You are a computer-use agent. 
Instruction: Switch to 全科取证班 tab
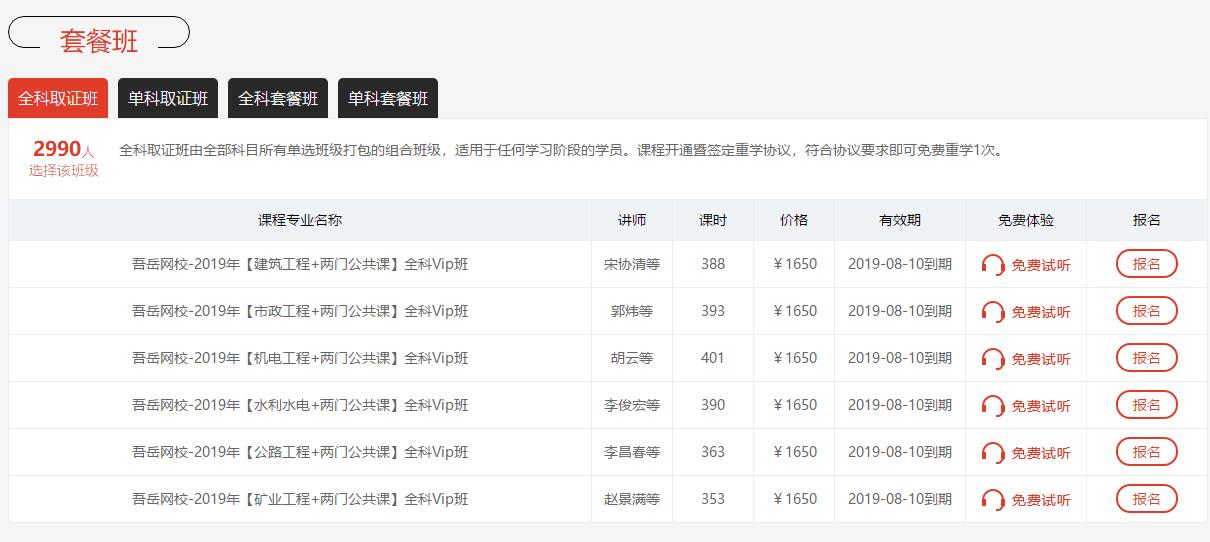[x=58, y=99]
